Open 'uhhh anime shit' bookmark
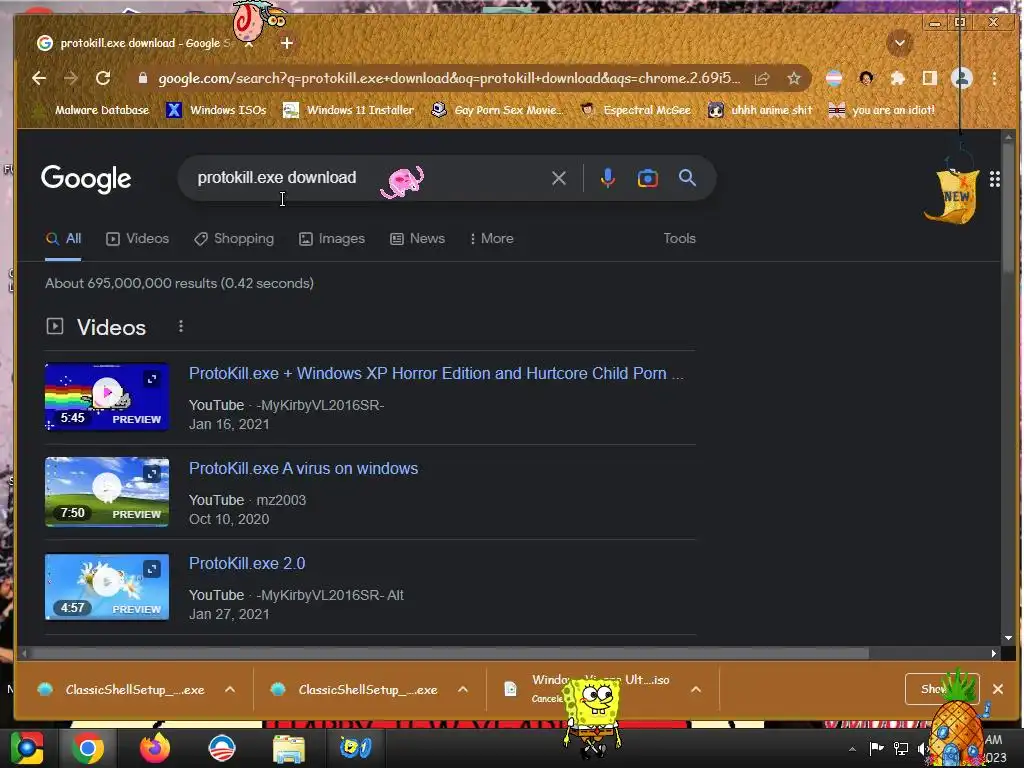The width and height of the screenshot is (1024, 768). pos(760,110)
